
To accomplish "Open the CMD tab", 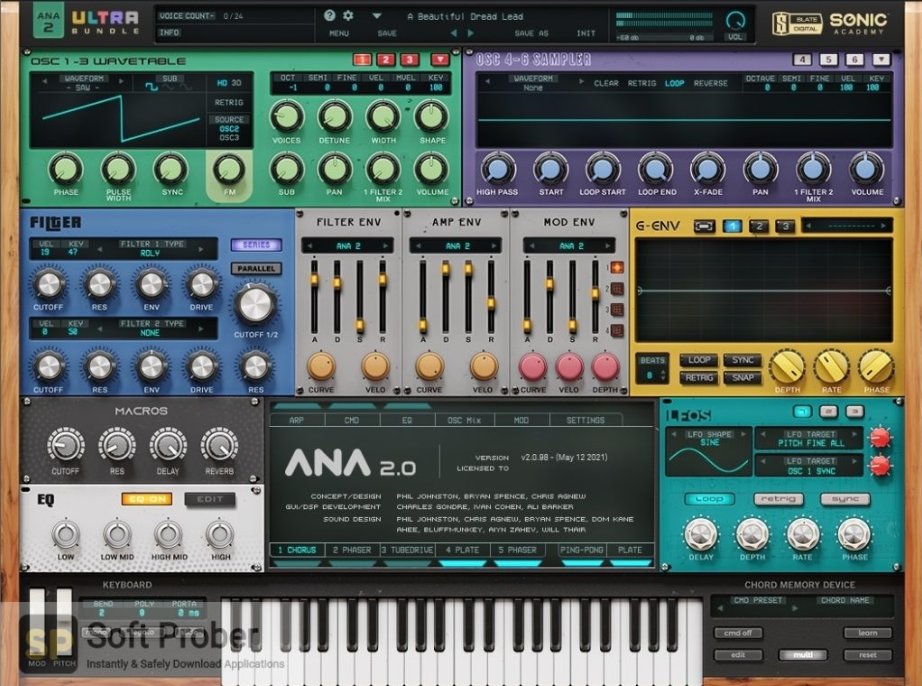I will point(351,420).
